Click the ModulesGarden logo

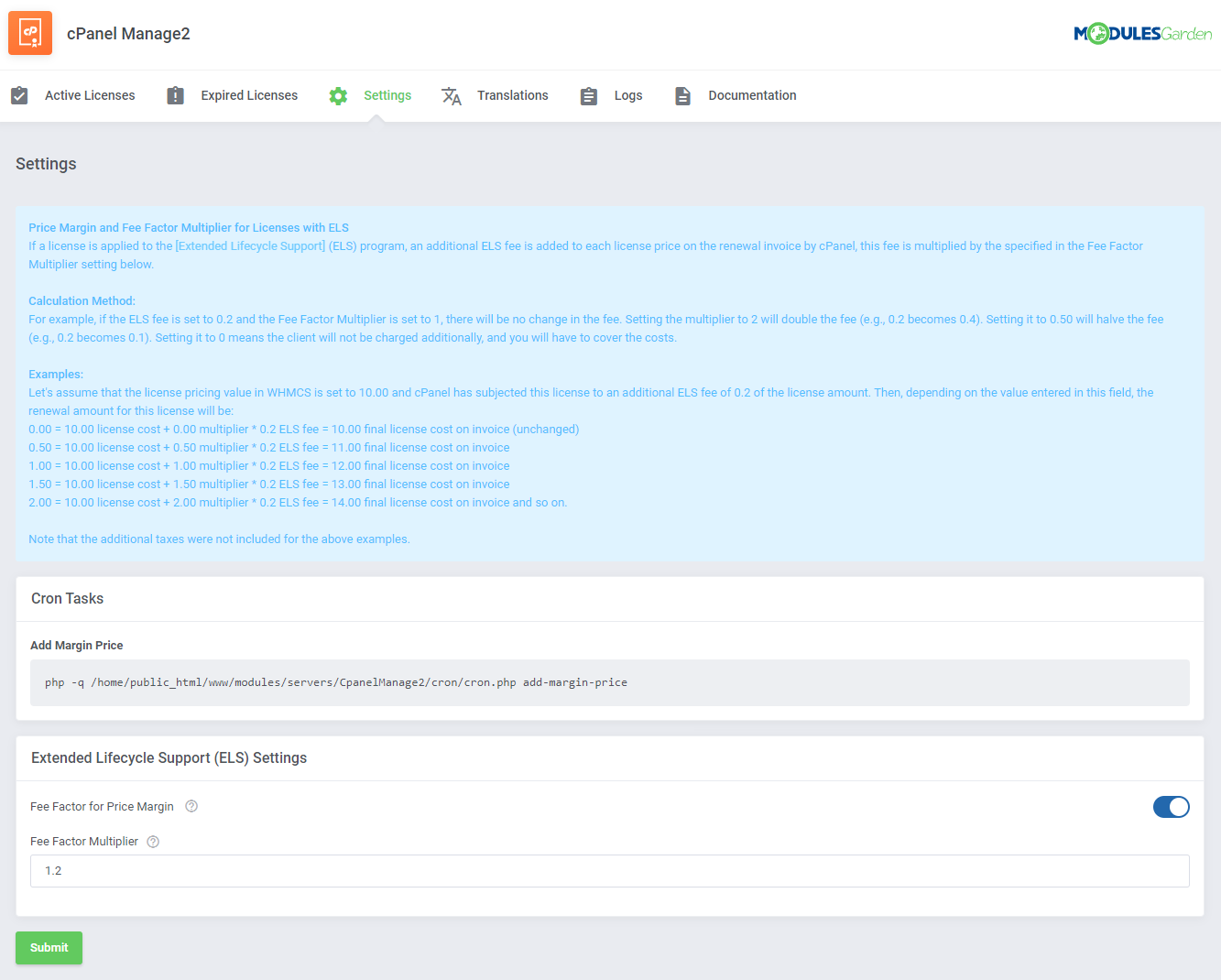(1142, 31)
